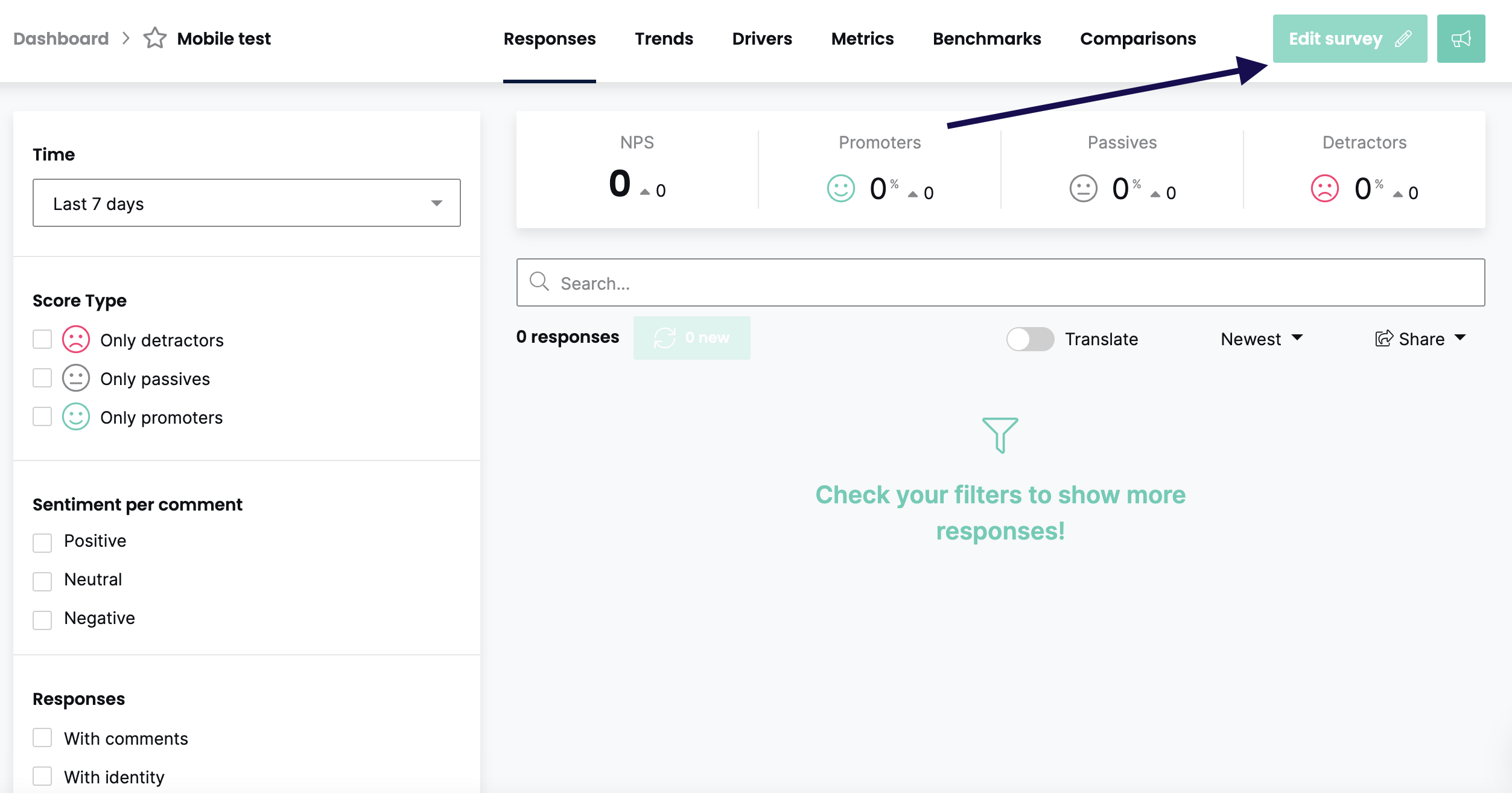
Task: Check the Only detractors checkbox
Action: click(42, 340)
